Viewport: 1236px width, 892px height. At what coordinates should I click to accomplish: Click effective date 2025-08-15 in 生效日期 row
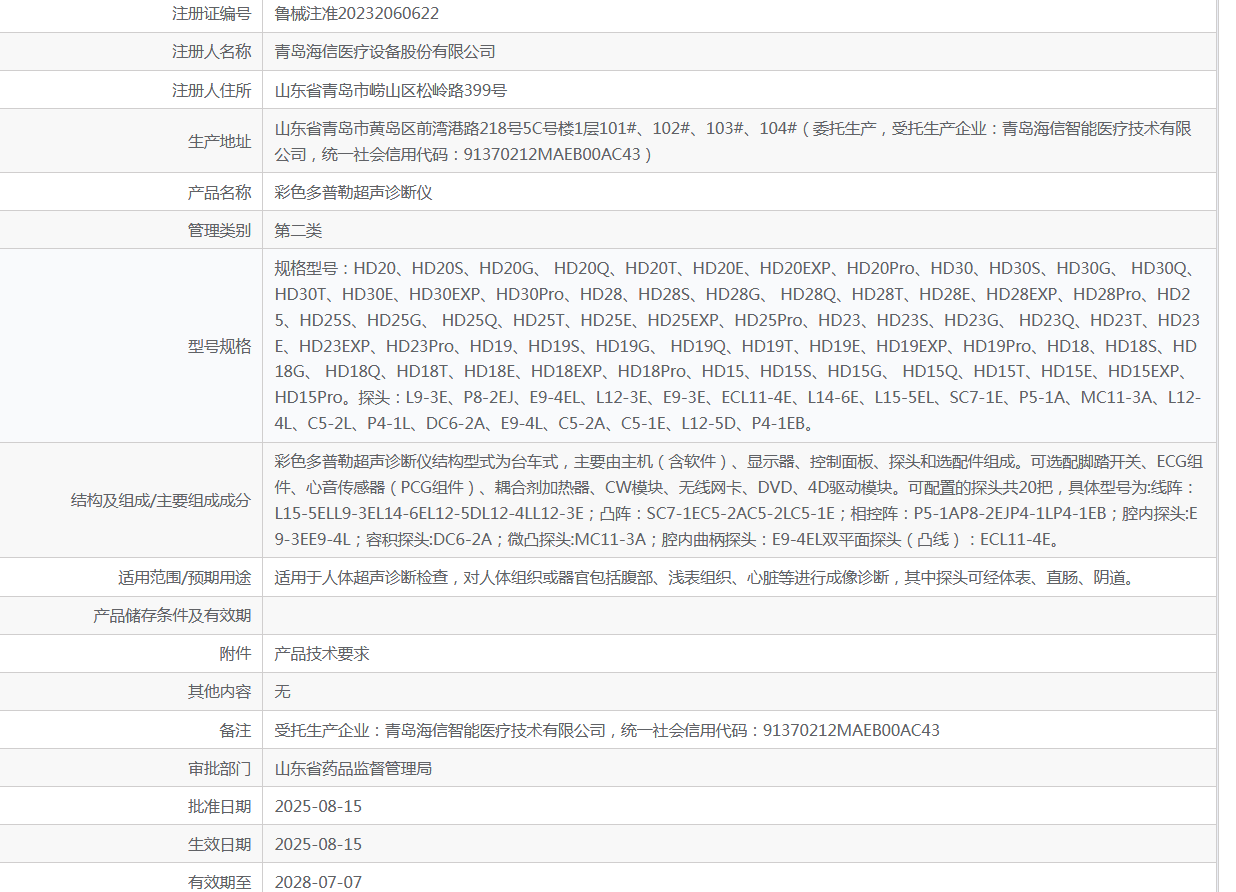[x=319, y=844]
